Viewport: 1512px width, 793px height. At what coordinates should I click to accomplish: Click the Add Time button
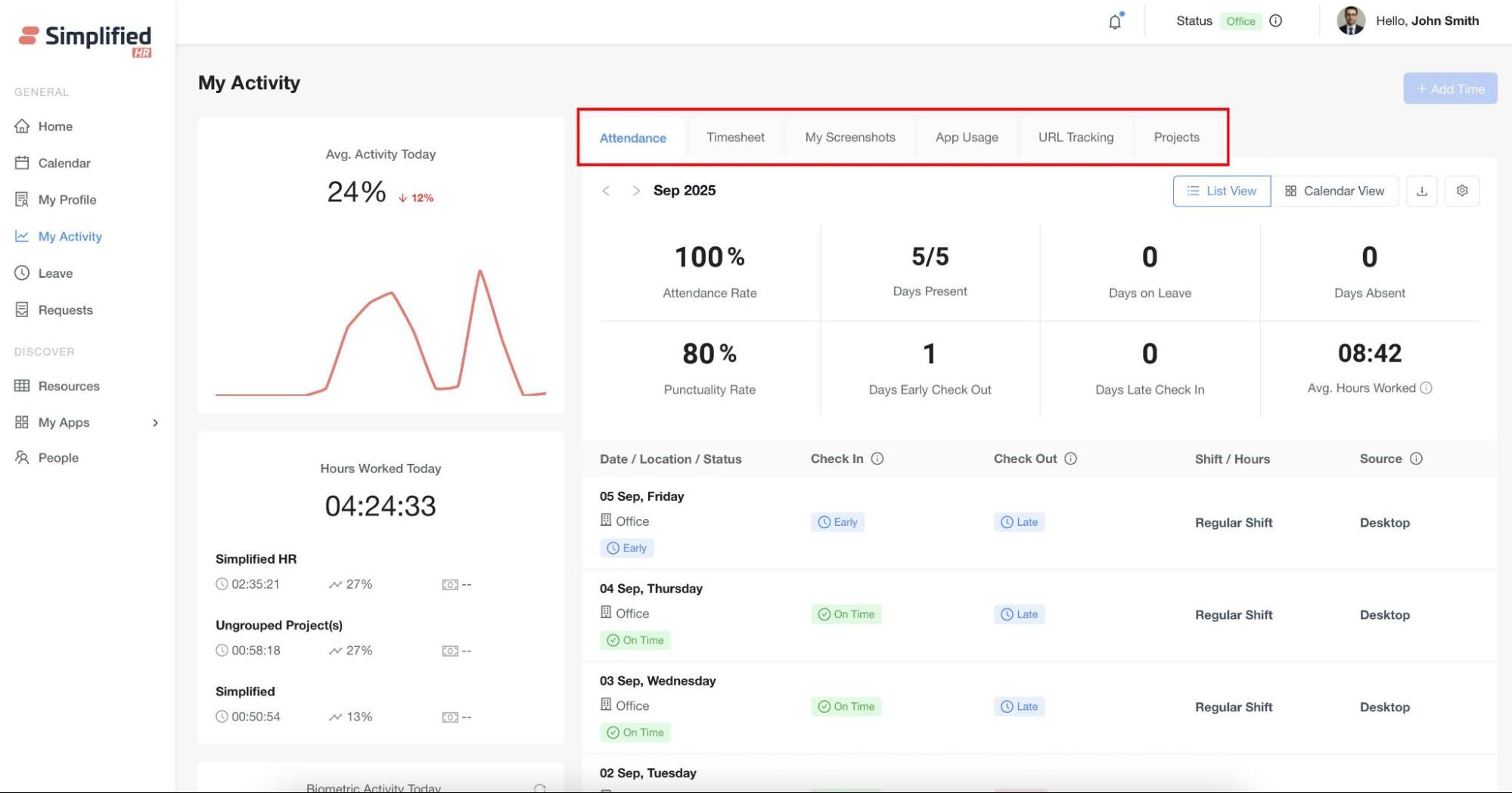[1450, 89]
